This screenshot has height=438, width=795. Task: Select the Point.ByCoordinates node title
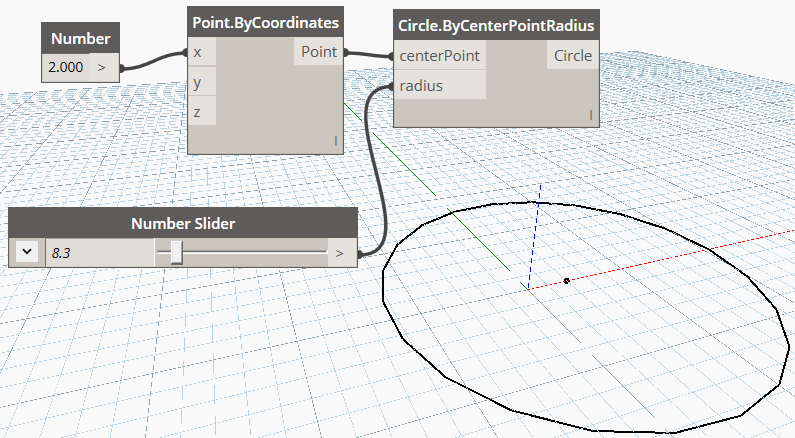point(266,22)
